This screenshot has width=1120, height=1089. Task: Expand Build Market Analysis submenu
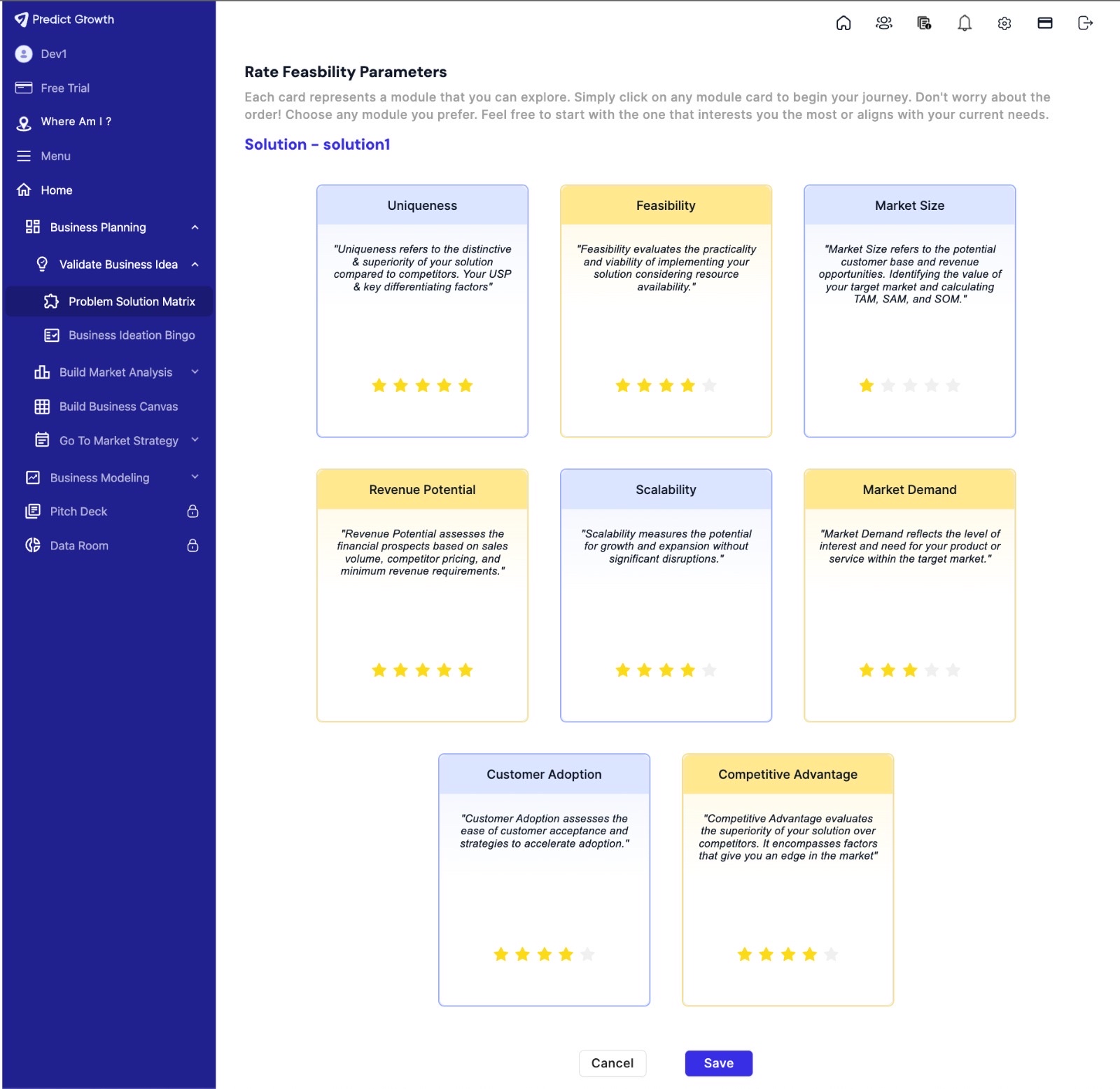pos(195,372)
